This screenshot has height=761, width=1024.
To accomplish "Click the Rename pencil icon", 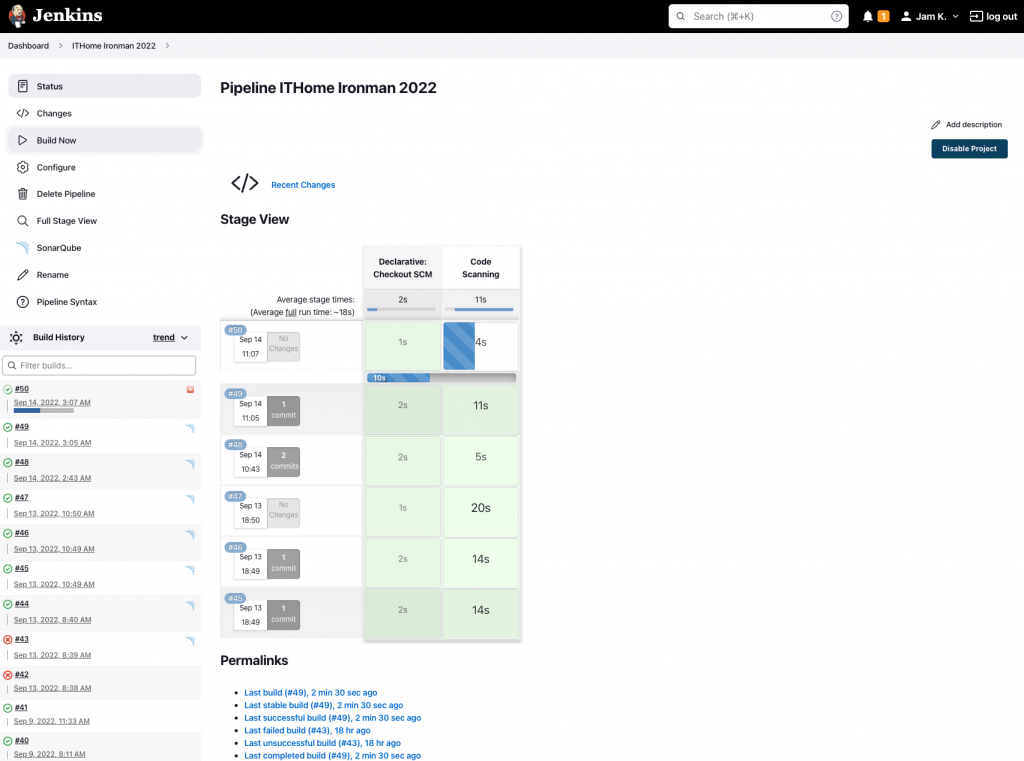I will pos(23,275).
